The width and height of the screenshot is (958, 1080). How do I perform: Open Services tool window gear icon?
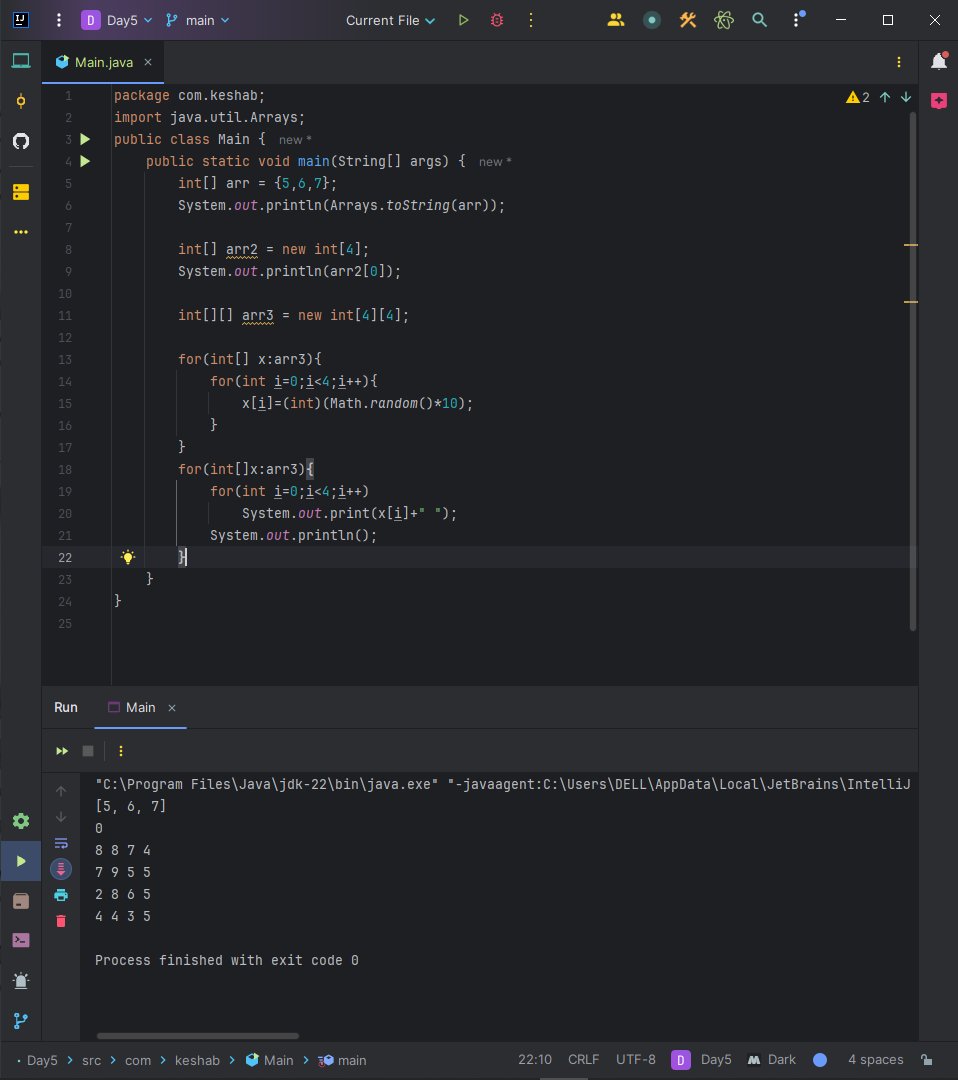pos(21,821)
